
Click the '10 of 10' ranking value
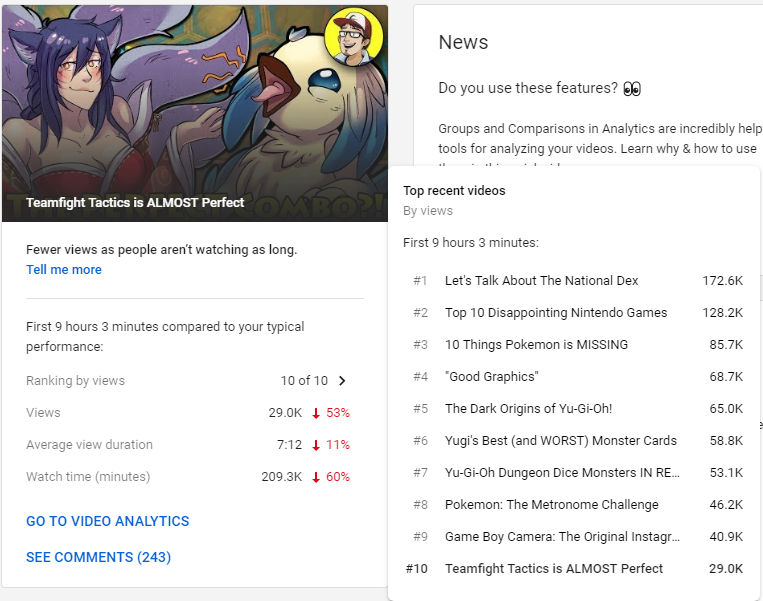[304, 381]
